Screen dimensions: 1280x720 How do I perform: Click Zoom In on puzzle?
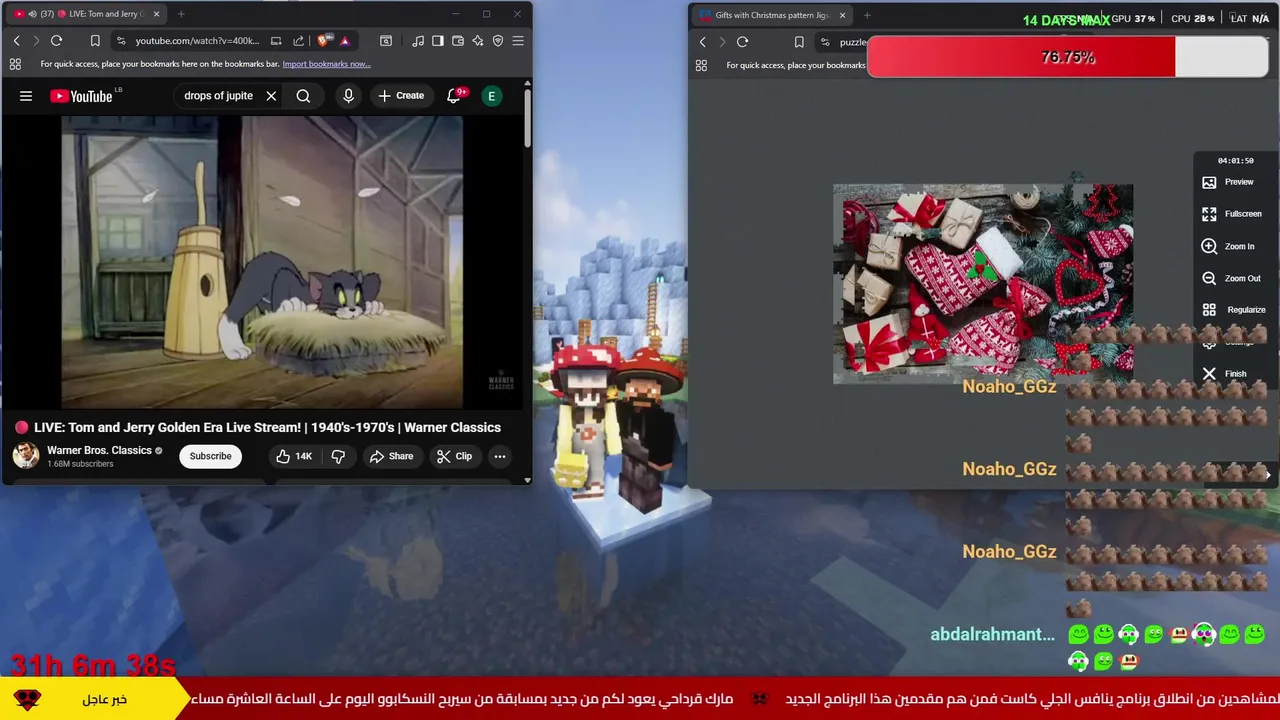(1228, 246)
